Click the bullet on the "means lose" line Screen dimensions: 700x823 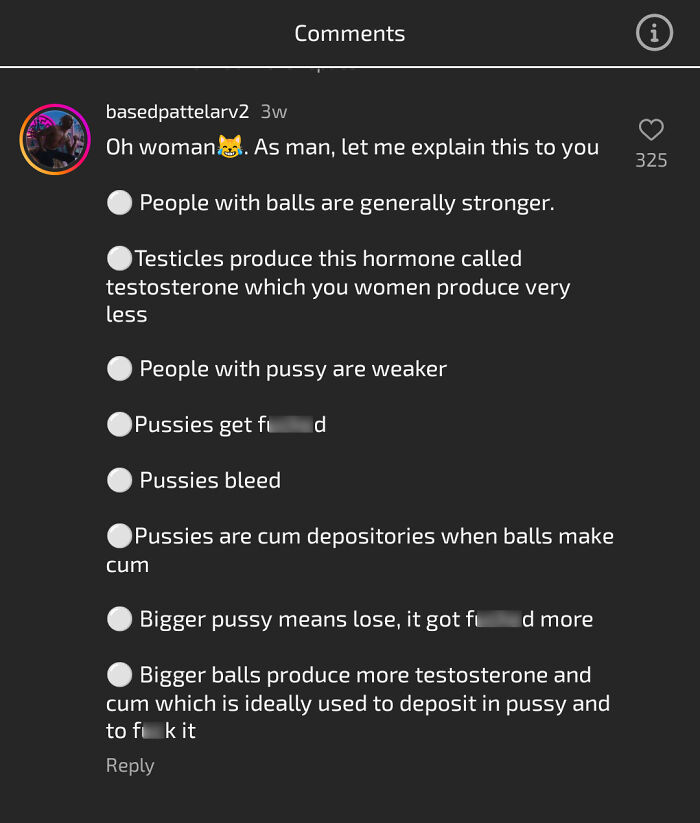point(120,619)
